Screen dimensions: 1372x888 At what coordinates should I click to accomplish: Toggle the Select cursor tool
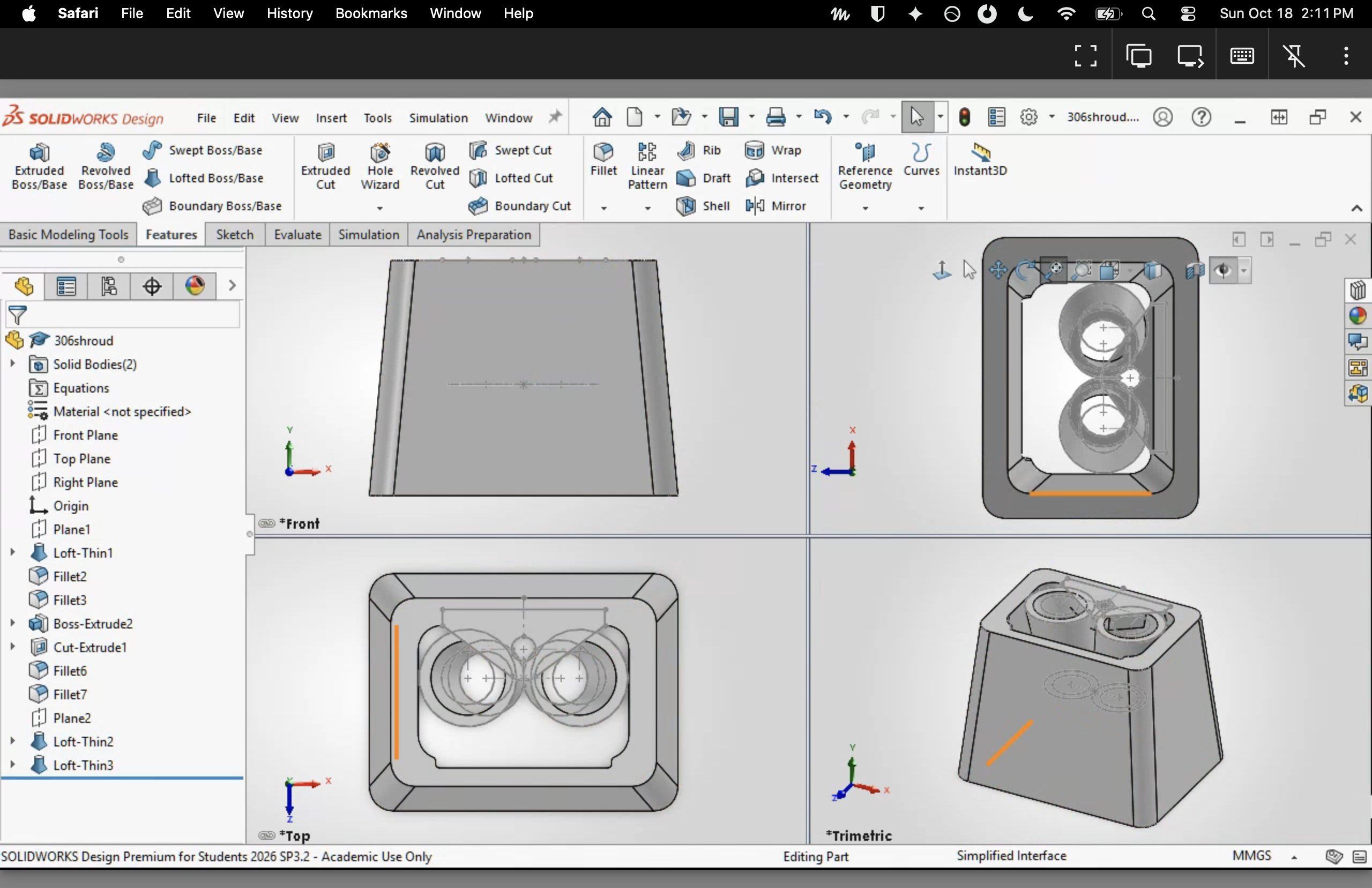click(x=916, y=117)
